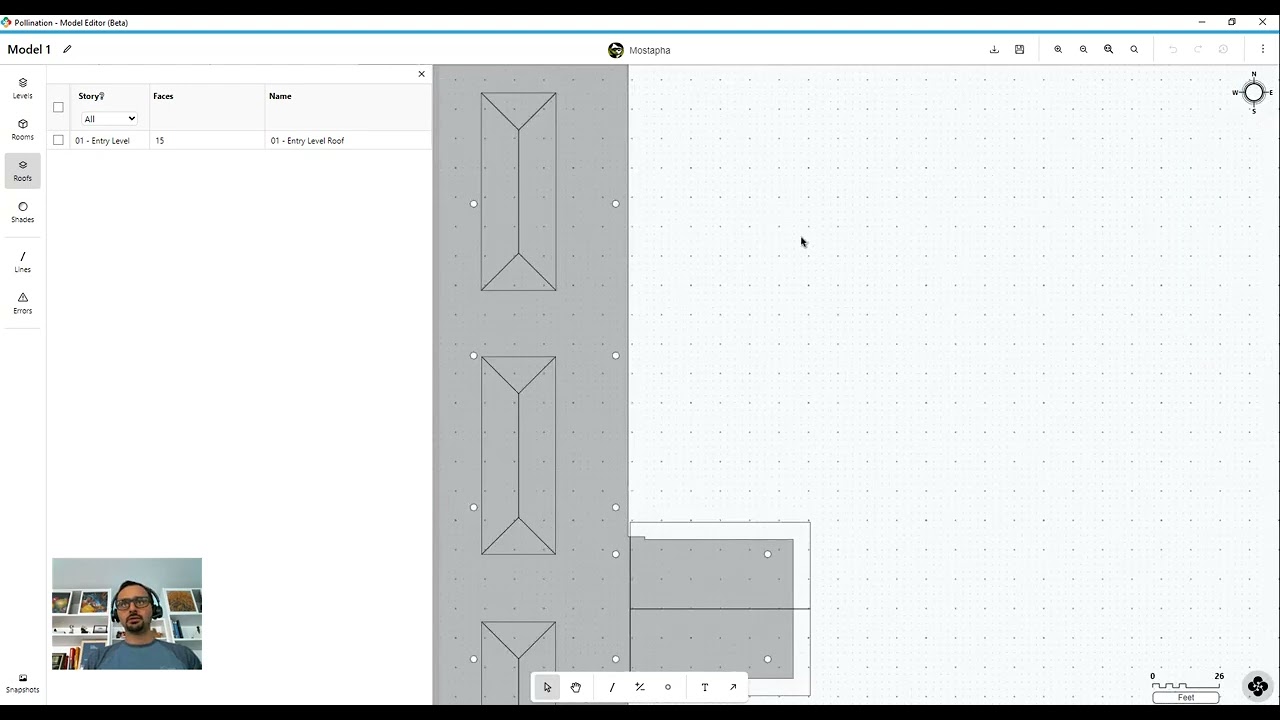Image resolution: width=1280 pixels, height=720 pixels.
Task: Switch to the Rooms tab
Action: point(23,129)
